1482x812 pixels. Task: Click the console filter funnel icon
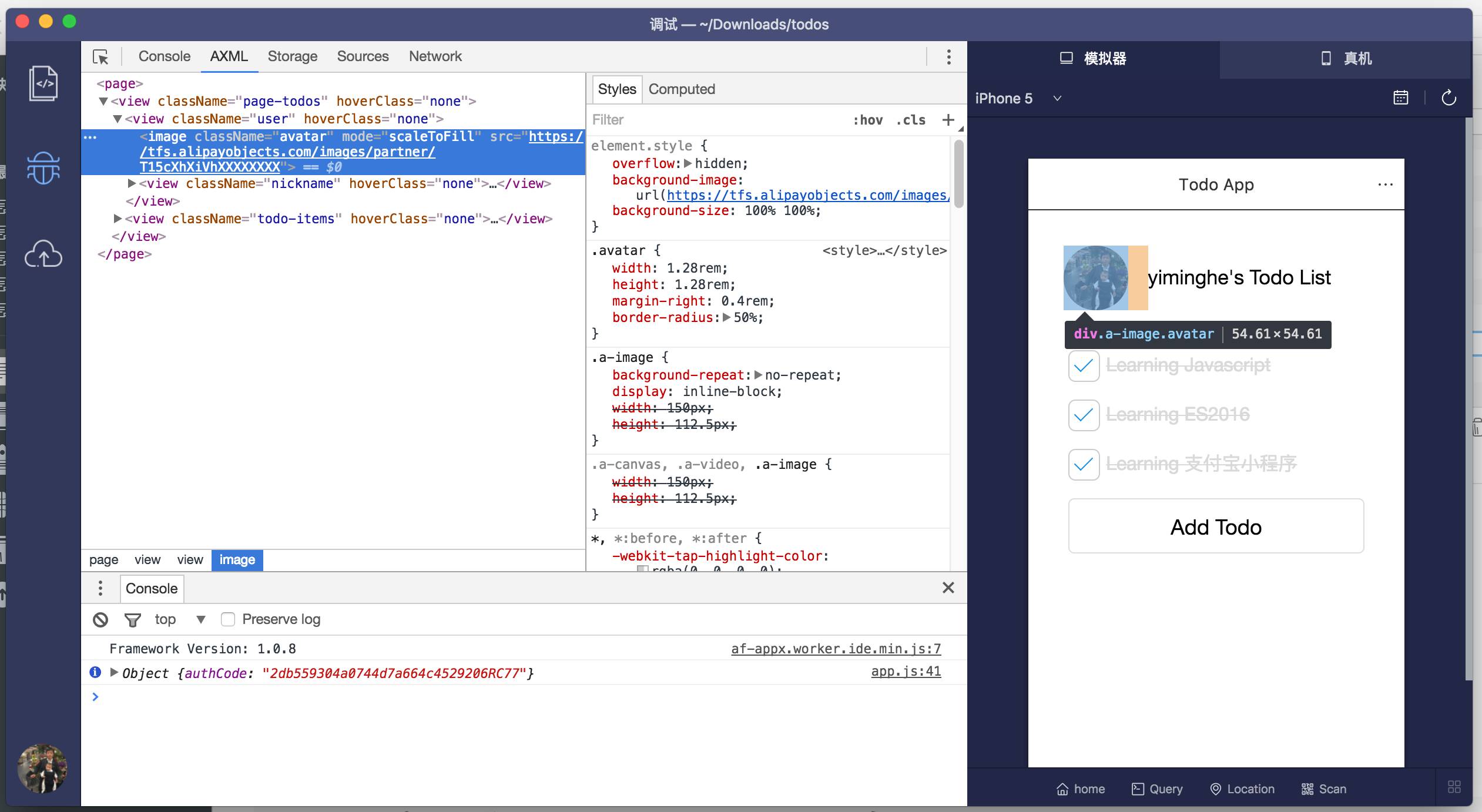click(x=133, y=619)
